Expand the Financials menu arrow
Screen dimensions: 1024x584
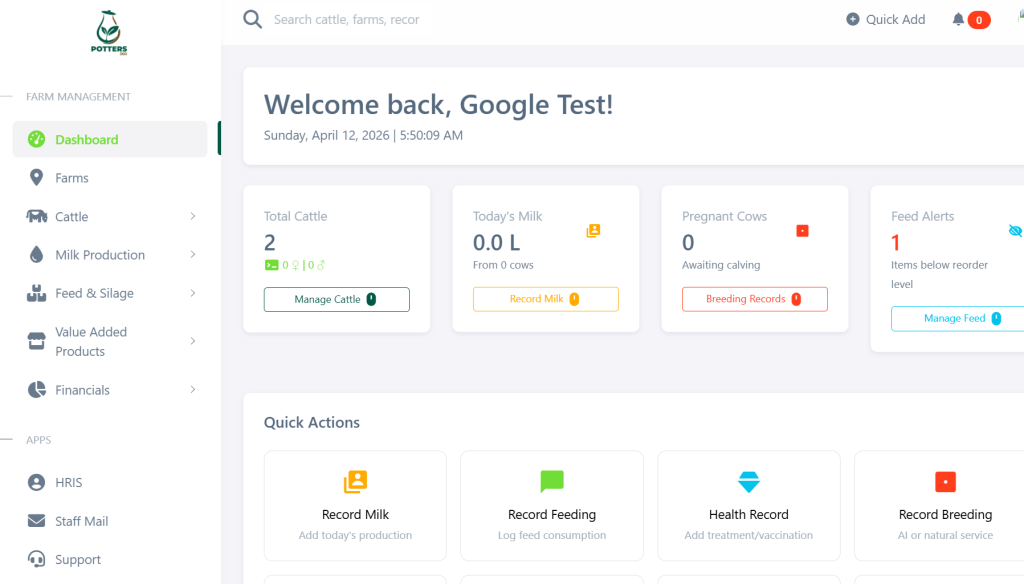pos(192,390)
